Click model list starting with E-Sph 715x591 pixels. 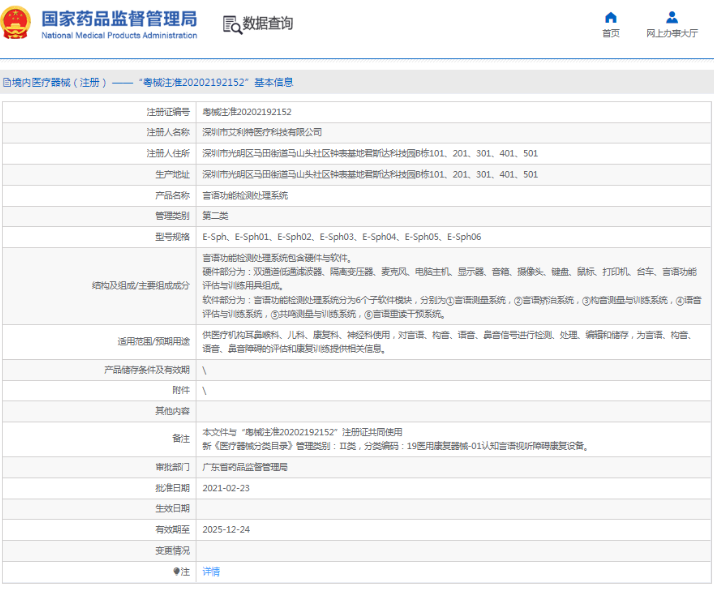click(x=342, y=237)
